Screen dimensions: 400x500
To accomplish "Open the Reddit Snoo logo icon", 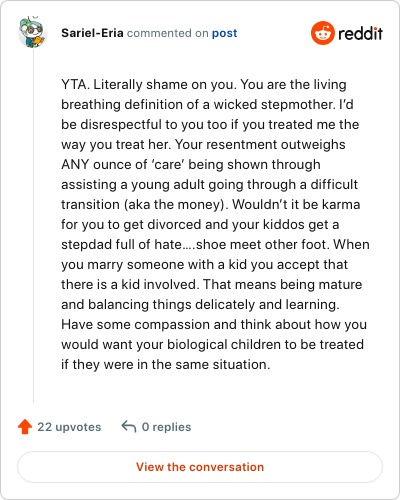I will pos(322,33).
